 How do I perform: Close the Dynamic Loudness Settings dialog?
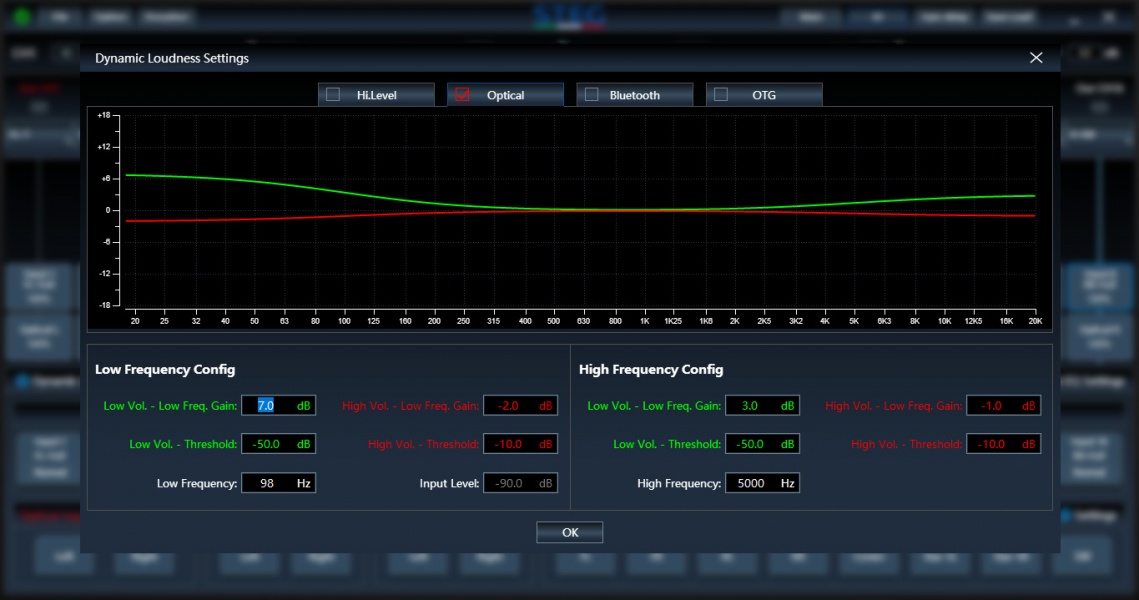click(1036, 57)
